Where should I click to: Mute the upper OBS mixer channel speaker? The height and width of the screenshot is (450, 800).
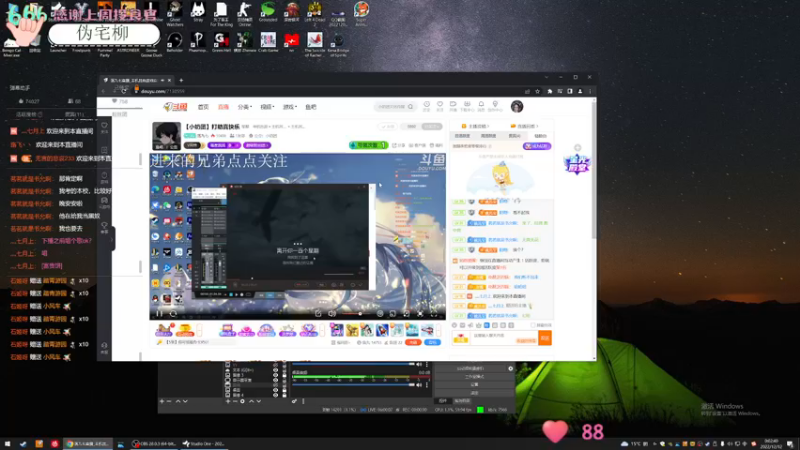tap(419, 364)
